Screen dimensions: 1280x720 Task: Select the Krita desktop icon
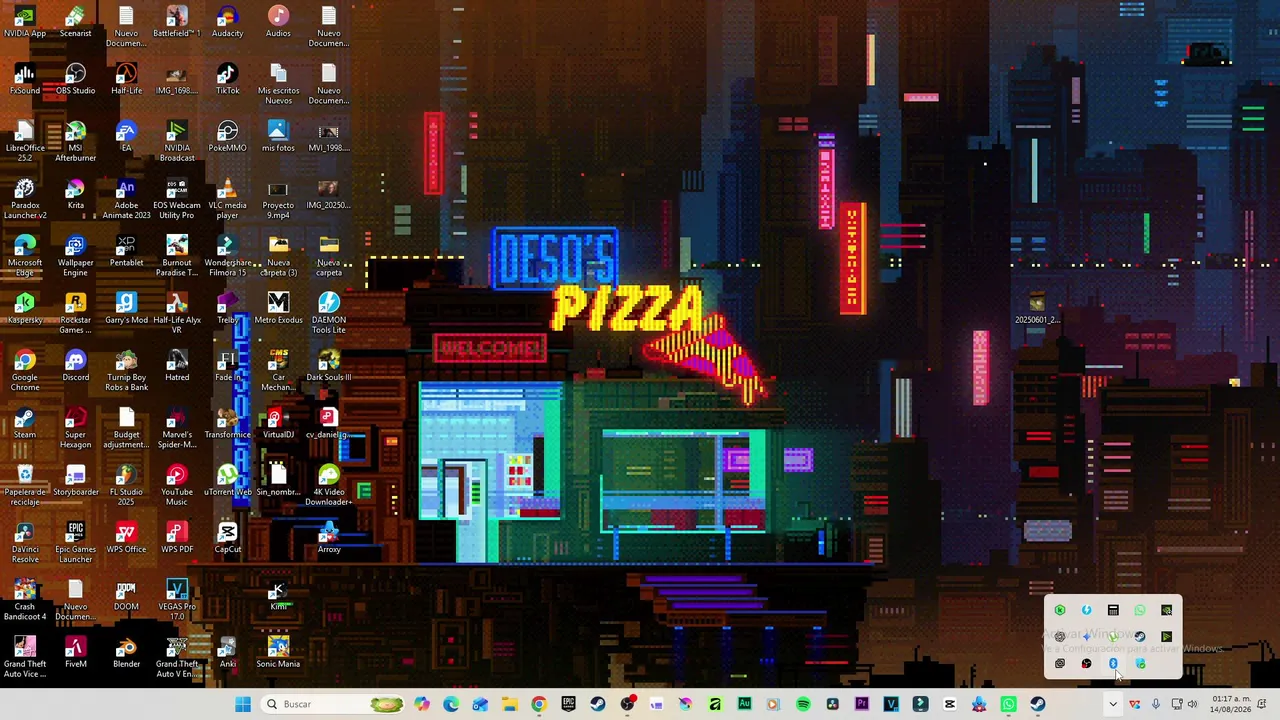click(76, 194)
